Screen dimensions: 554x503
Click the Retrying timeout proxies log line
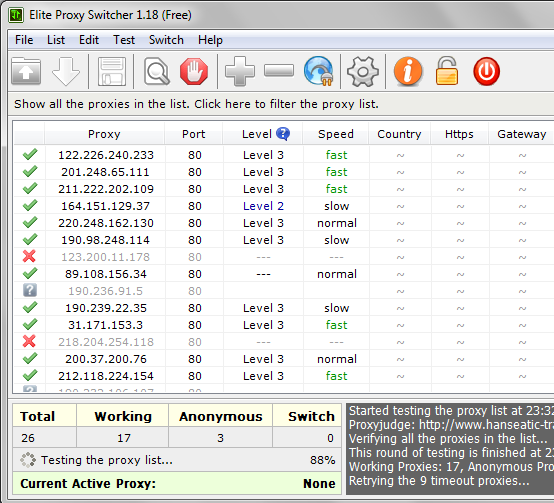[x=439, y=481]
